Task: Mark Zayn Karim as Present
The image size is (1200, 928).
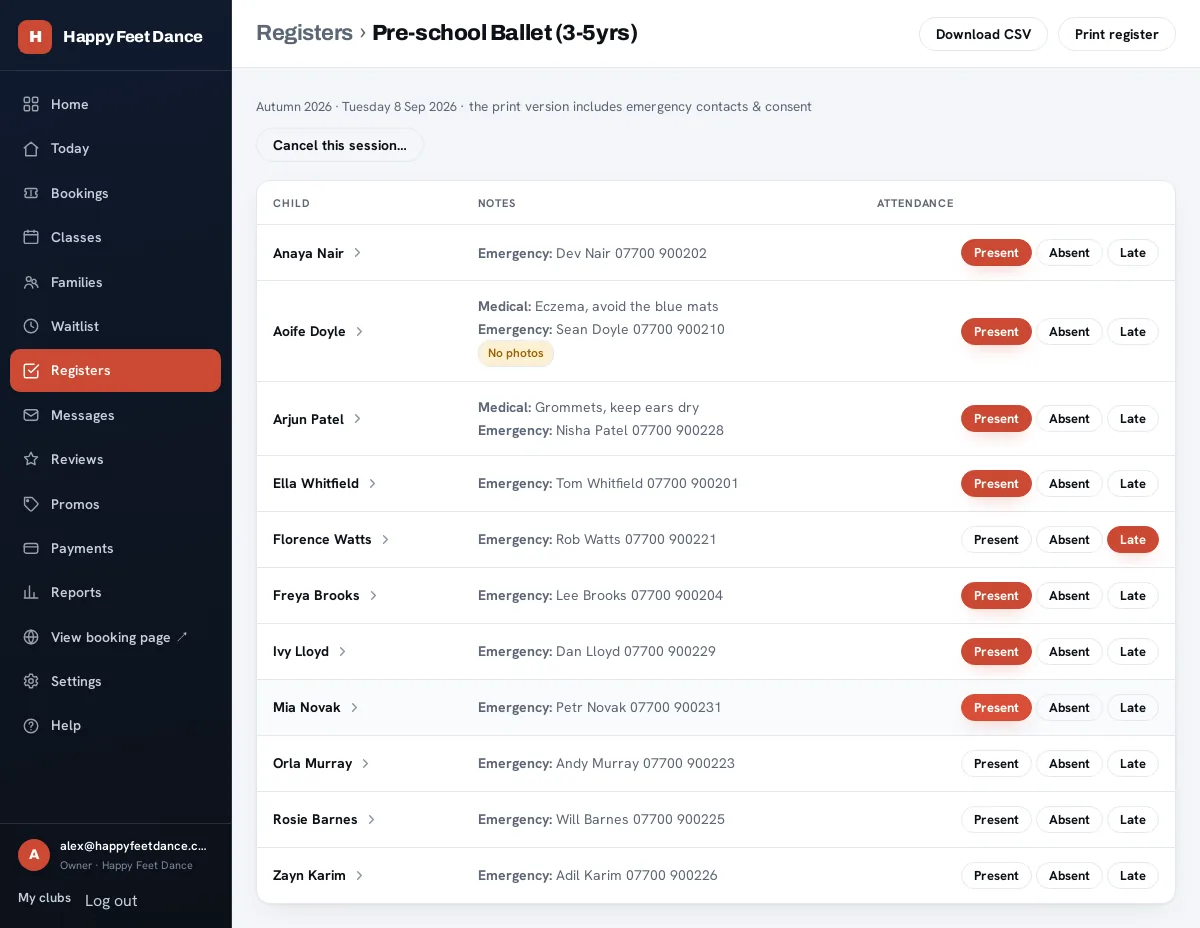Action: (x=996, y=876)
